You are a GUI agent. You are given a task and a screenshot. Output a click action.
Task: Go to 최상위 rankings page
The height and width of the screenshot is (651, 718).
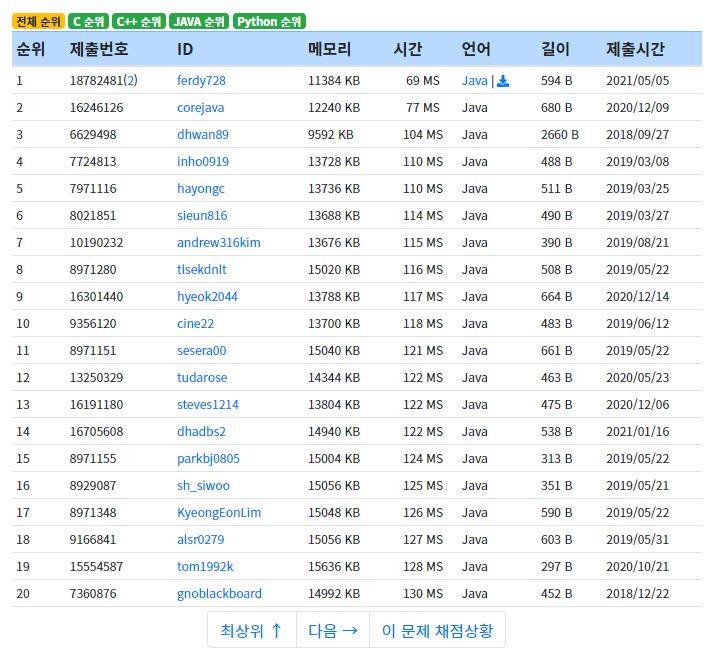tap(251, 630)
